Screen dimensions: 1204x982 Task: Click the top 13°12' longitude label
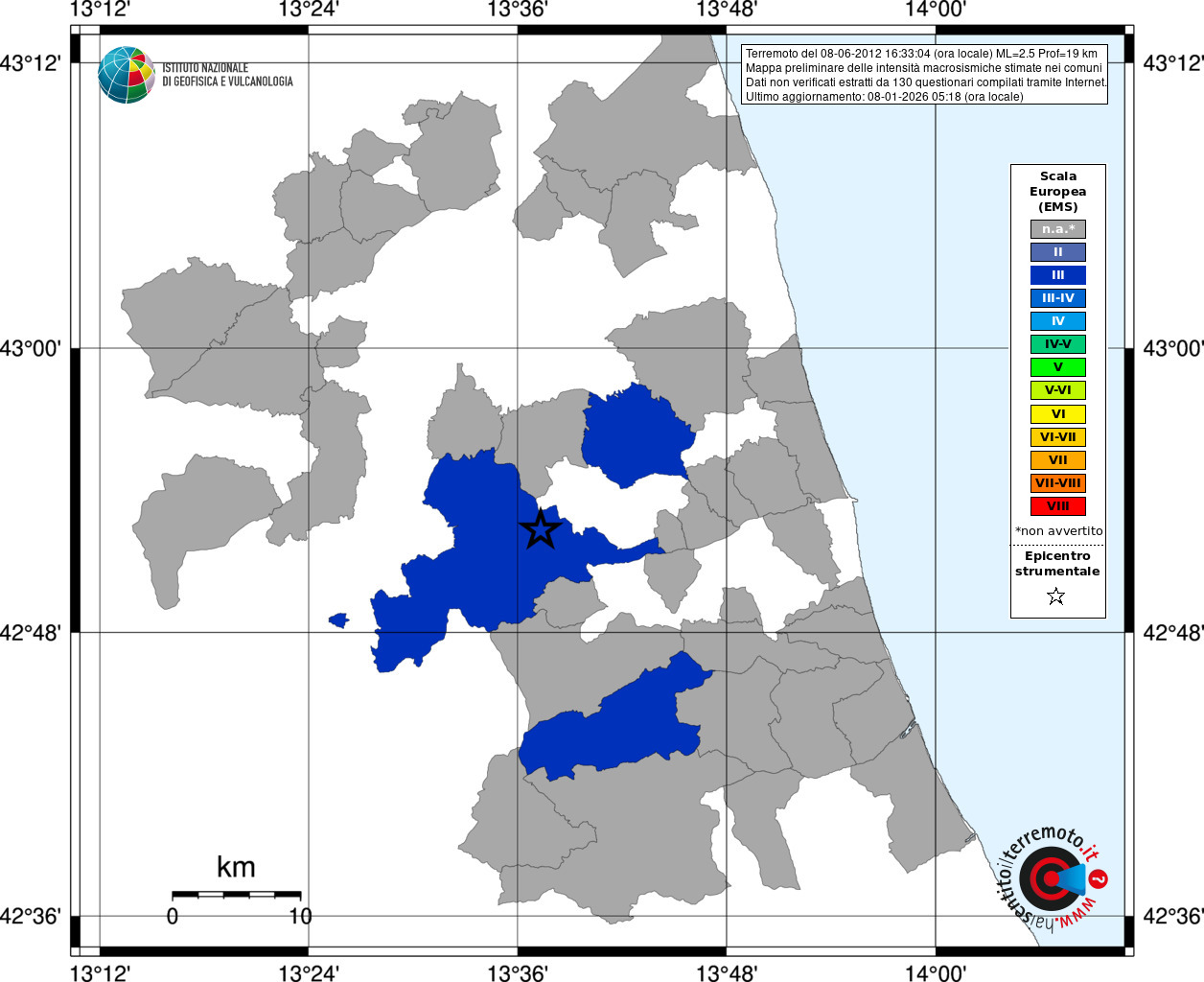point(100,10)
